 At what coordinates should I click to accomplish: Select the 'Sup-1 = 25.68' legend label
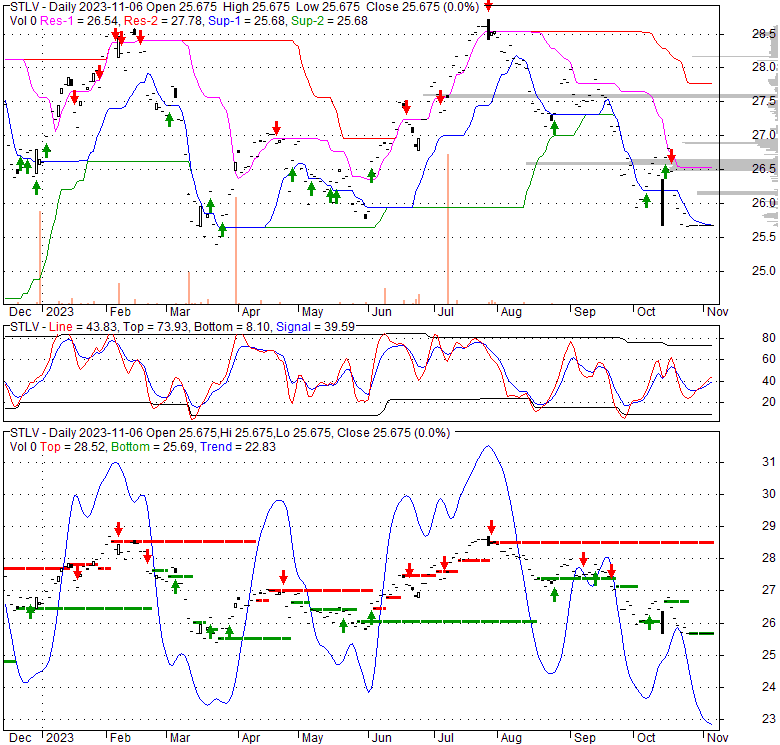(246, 21)
